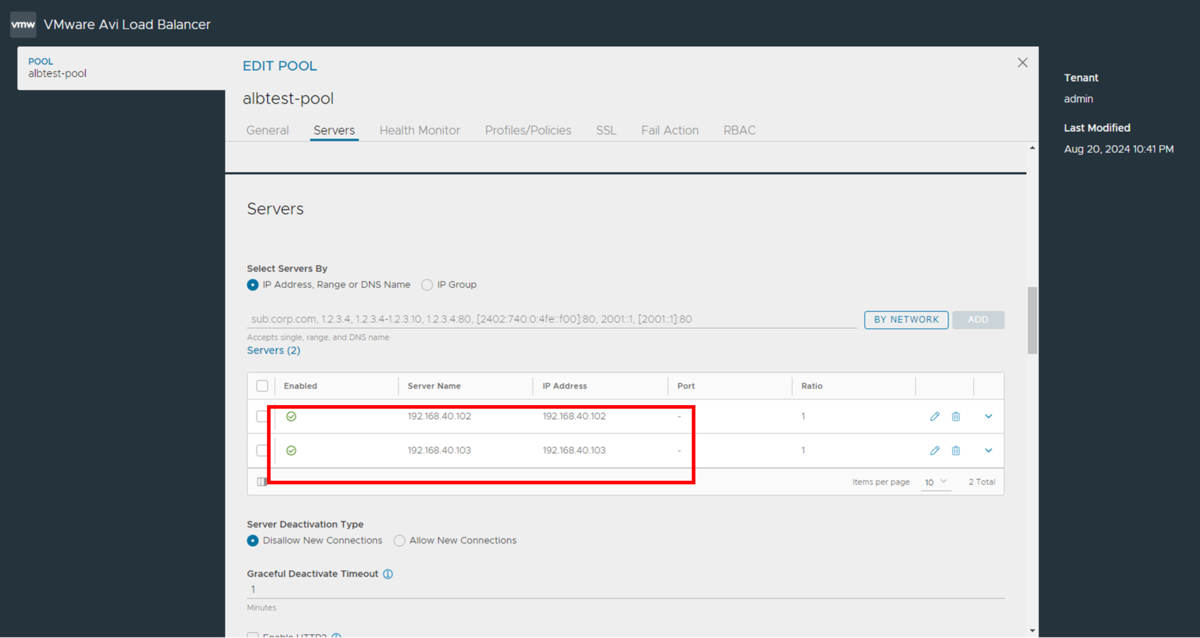
Task: Open the Profiles/Policies tab
Action: pyautogui.click(x=528, y=130)
